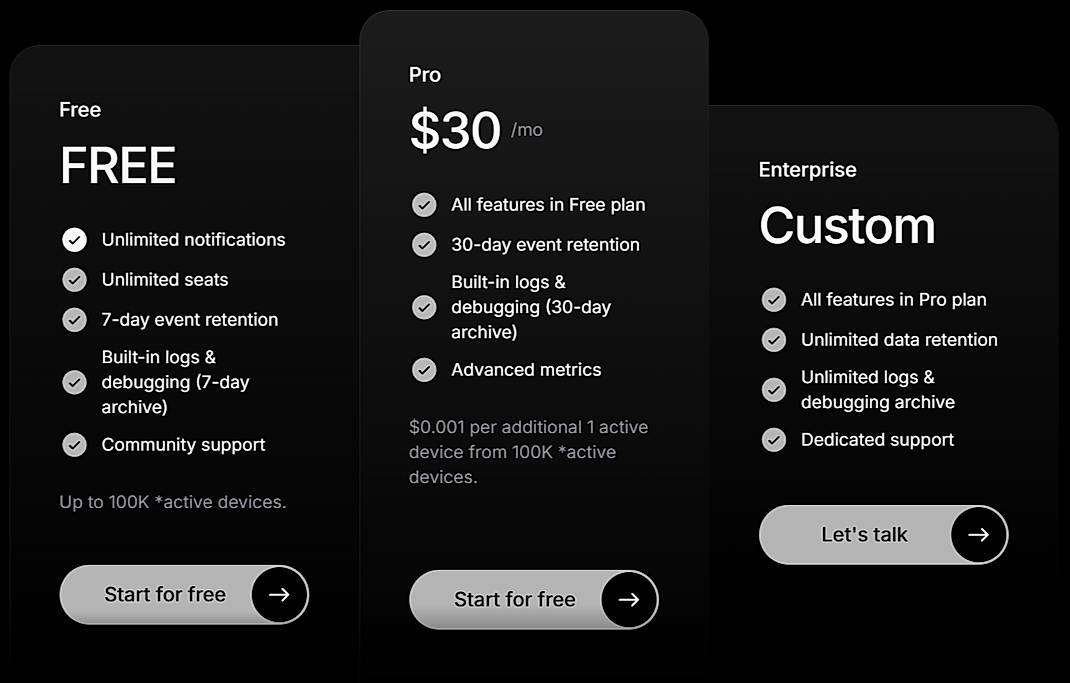Select the Enterprise plan heading

807,170
